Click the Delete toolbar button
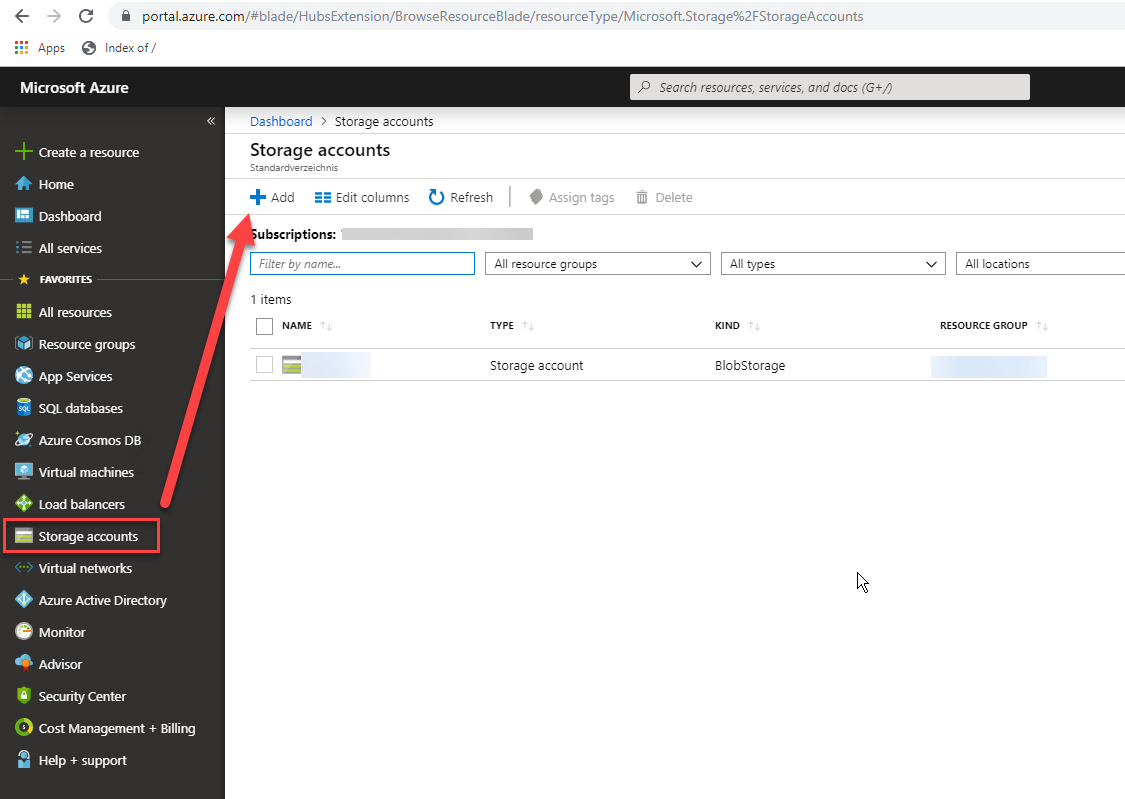 tap(664, 197)
